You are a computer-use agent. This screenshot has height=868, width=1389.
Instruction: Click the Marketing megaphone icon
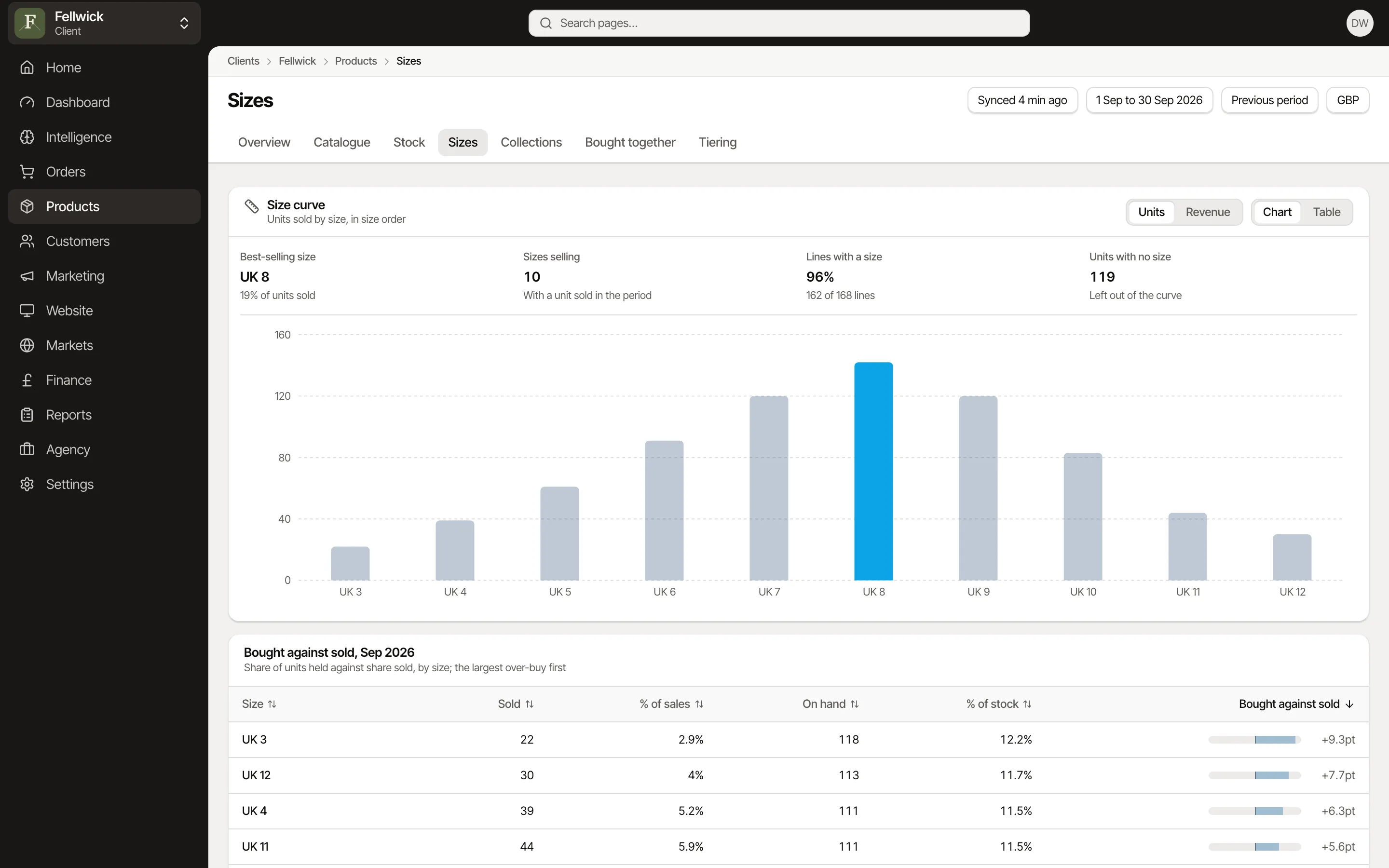pyautogui.click(x=27, y=276)
